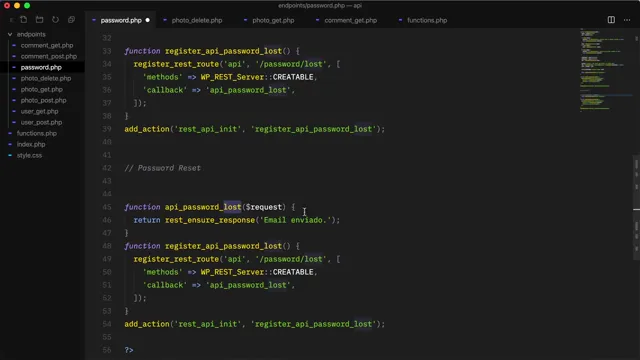The height and width of the screenshot is (360, 640).
Task: Click the file icon on the functions.php tab
Action: click(x=400, y=20)
